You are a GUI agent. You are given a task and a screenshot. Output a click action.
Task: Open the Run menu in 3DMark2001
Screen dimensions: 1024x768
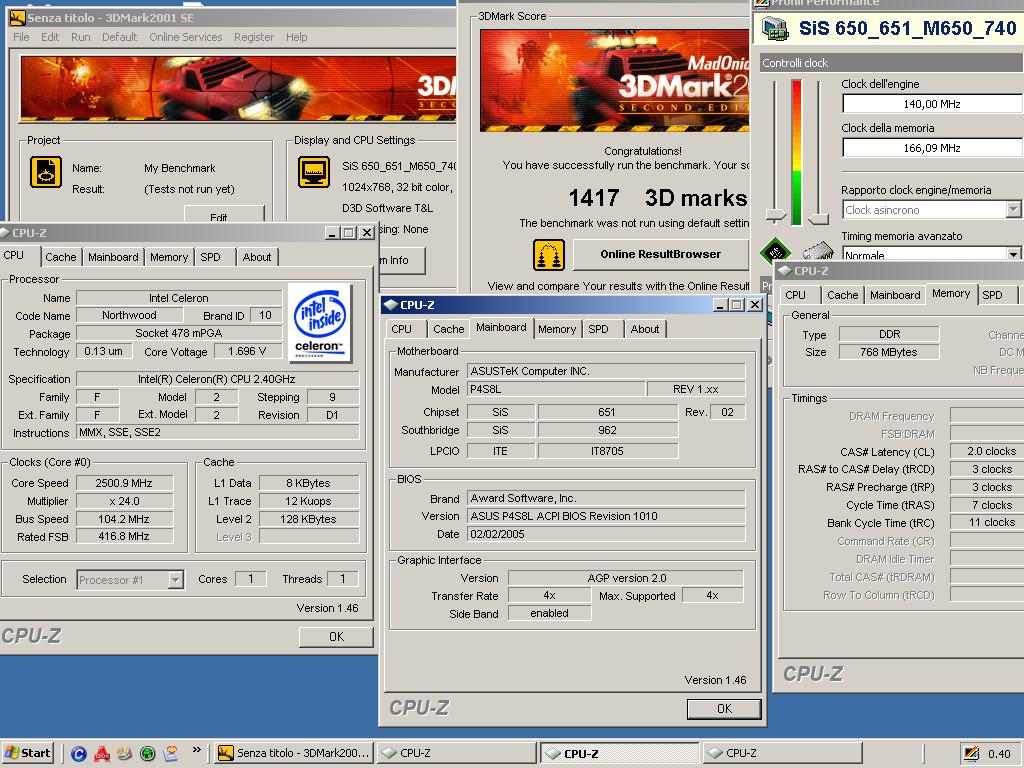[80, 37]
